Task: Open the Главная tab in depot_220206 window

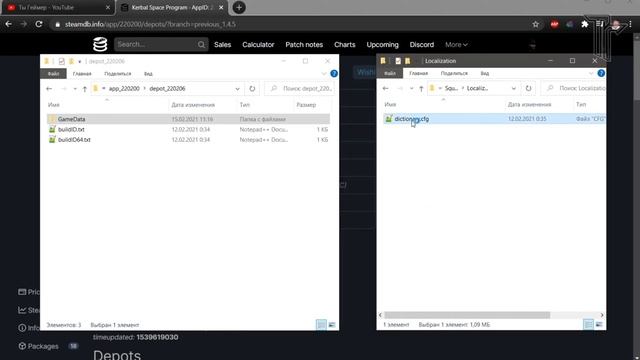Action: click(82, 73)
